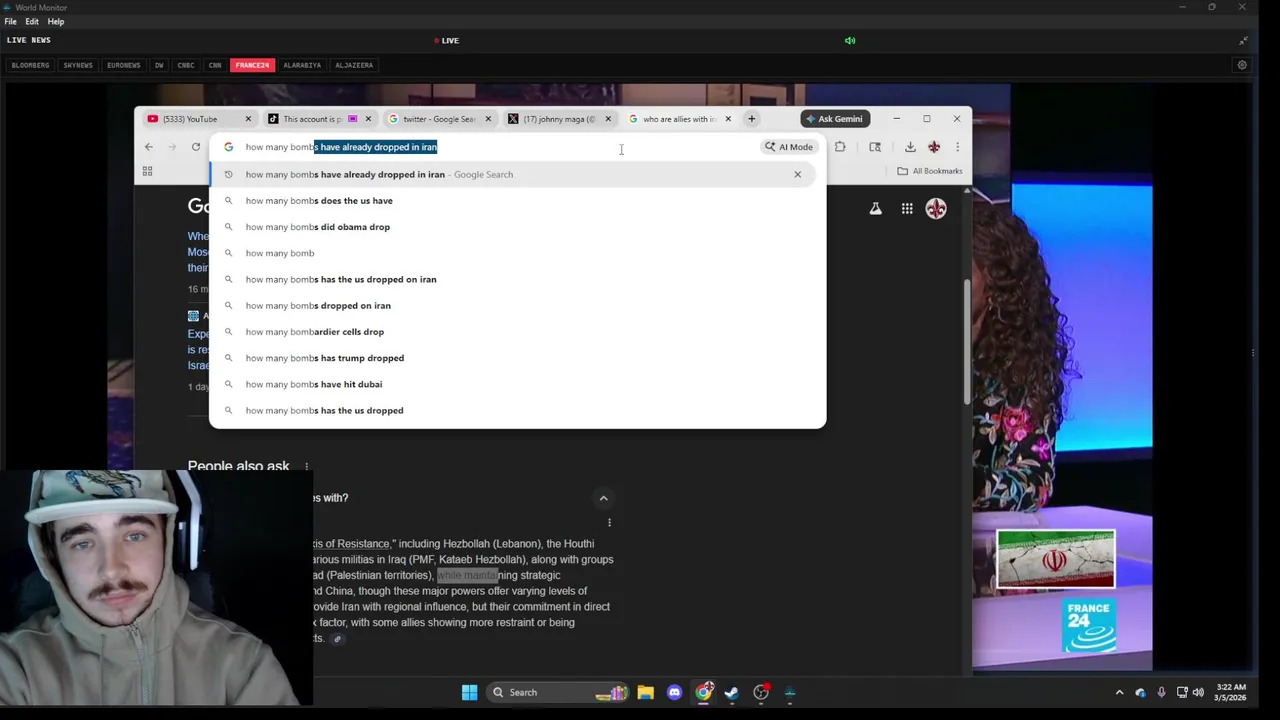
Task: Open a new browser tab with the plus button
Action: coord(751,119)
